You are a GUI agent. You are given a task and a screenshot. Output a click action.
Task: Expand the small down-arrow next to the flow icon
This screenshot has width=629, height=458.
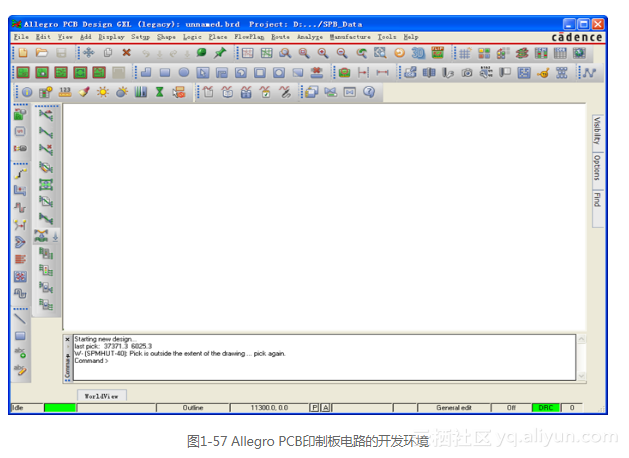click(x=56, y=237)
